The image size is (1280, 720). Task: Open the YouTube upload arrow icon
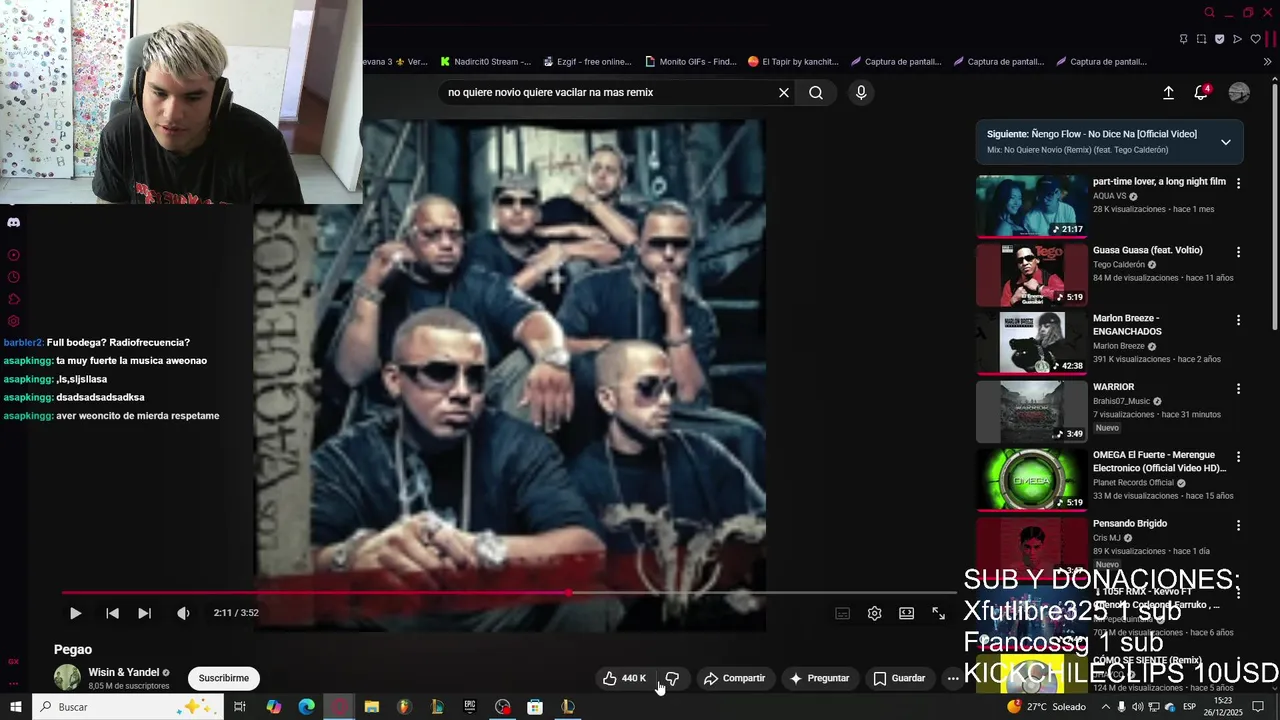pos(1168,92)
